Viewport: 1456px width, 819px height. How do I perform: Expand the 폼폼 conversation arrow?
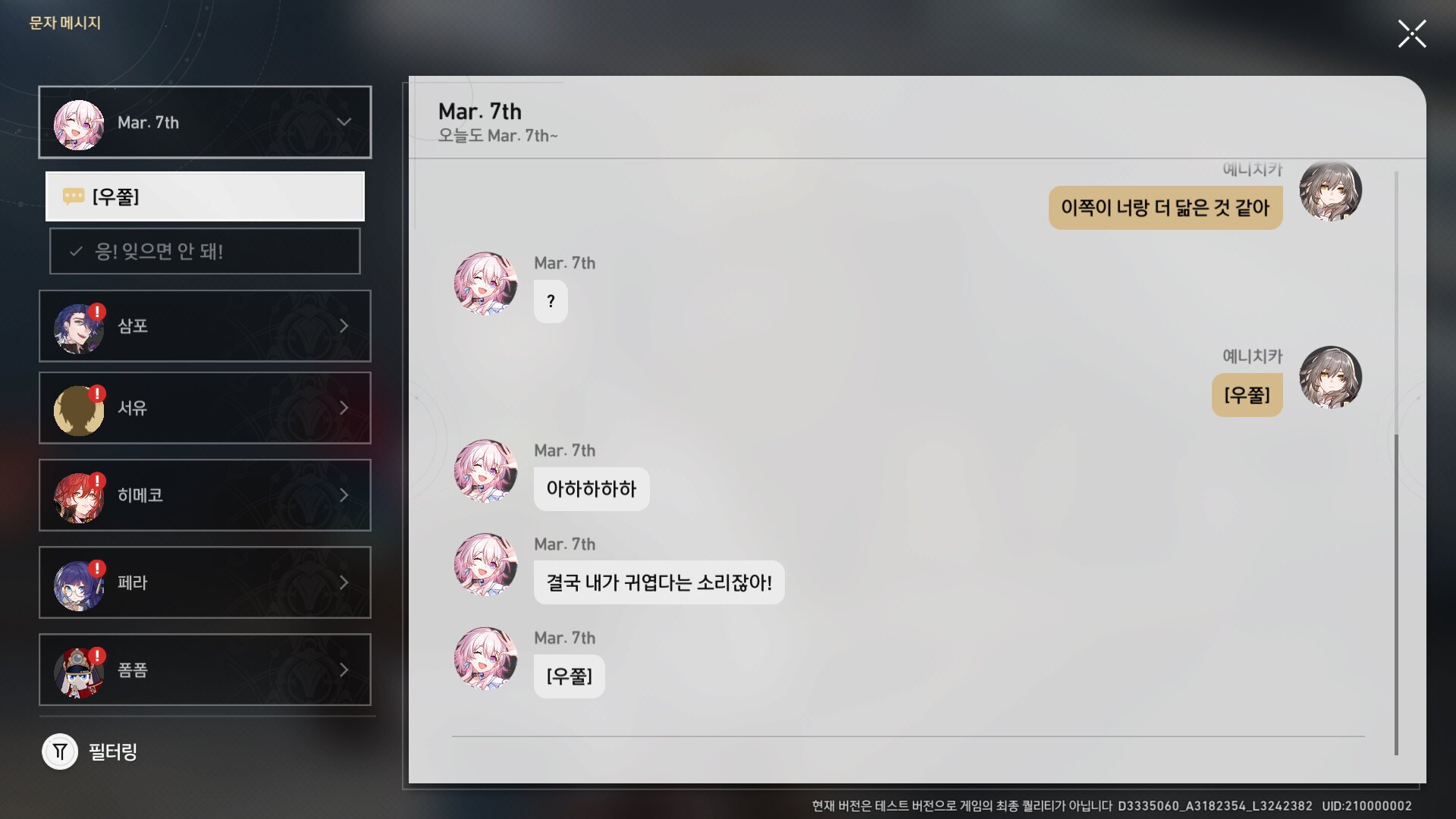click(344, 670)
